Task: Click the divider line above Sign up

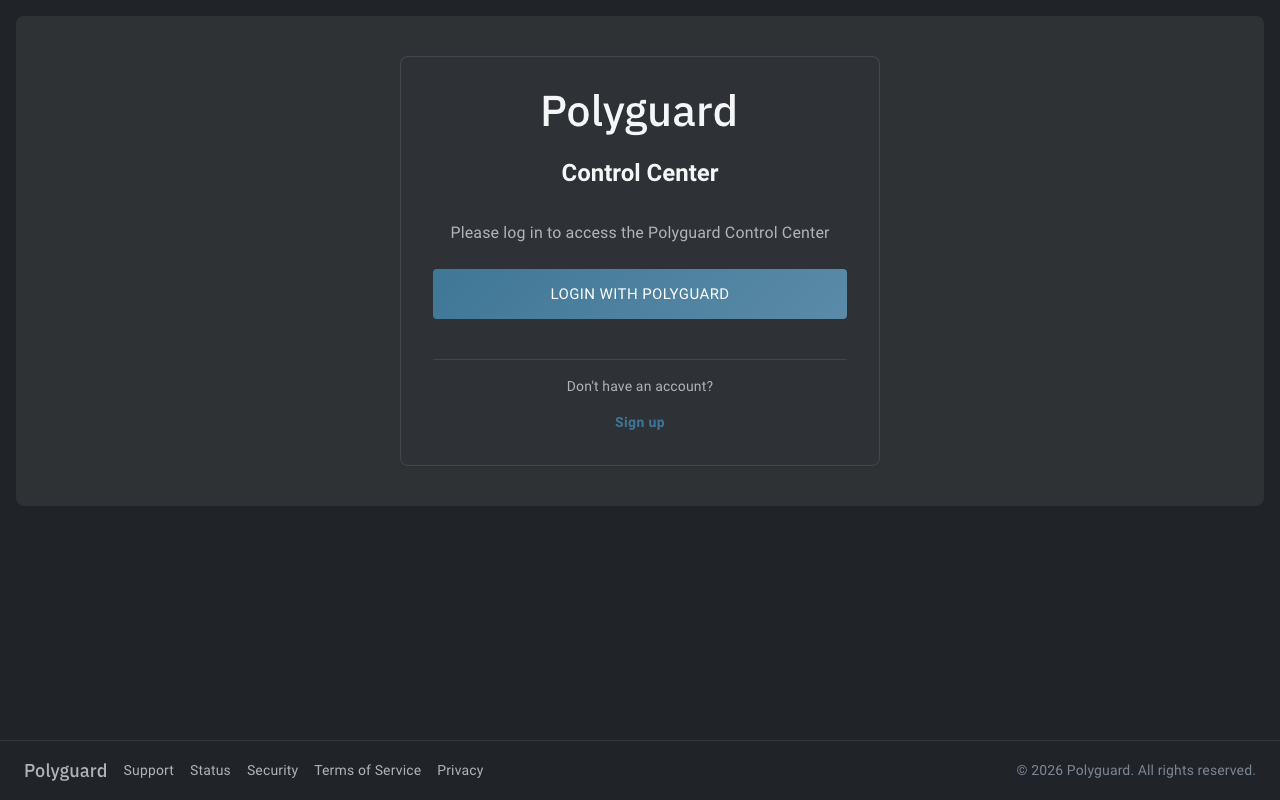Action: 639,361
